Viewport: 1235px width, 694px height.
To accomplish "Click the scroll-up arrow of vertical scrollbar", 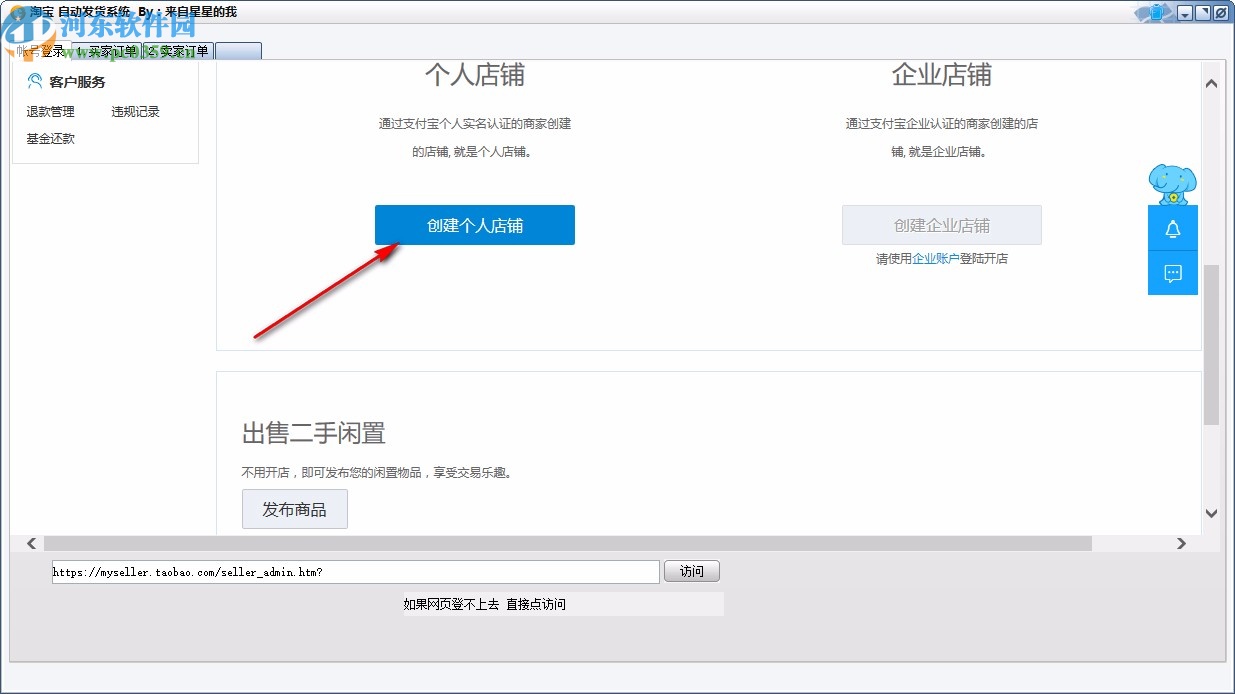I will (1211, 83).
